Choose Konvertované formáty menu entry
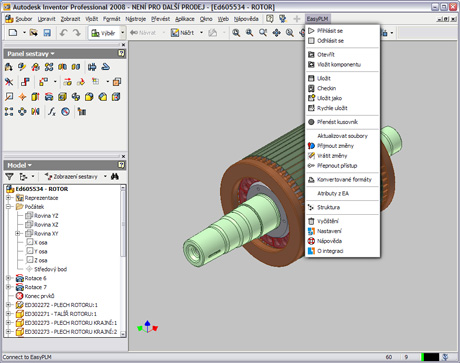 (342, 179)
